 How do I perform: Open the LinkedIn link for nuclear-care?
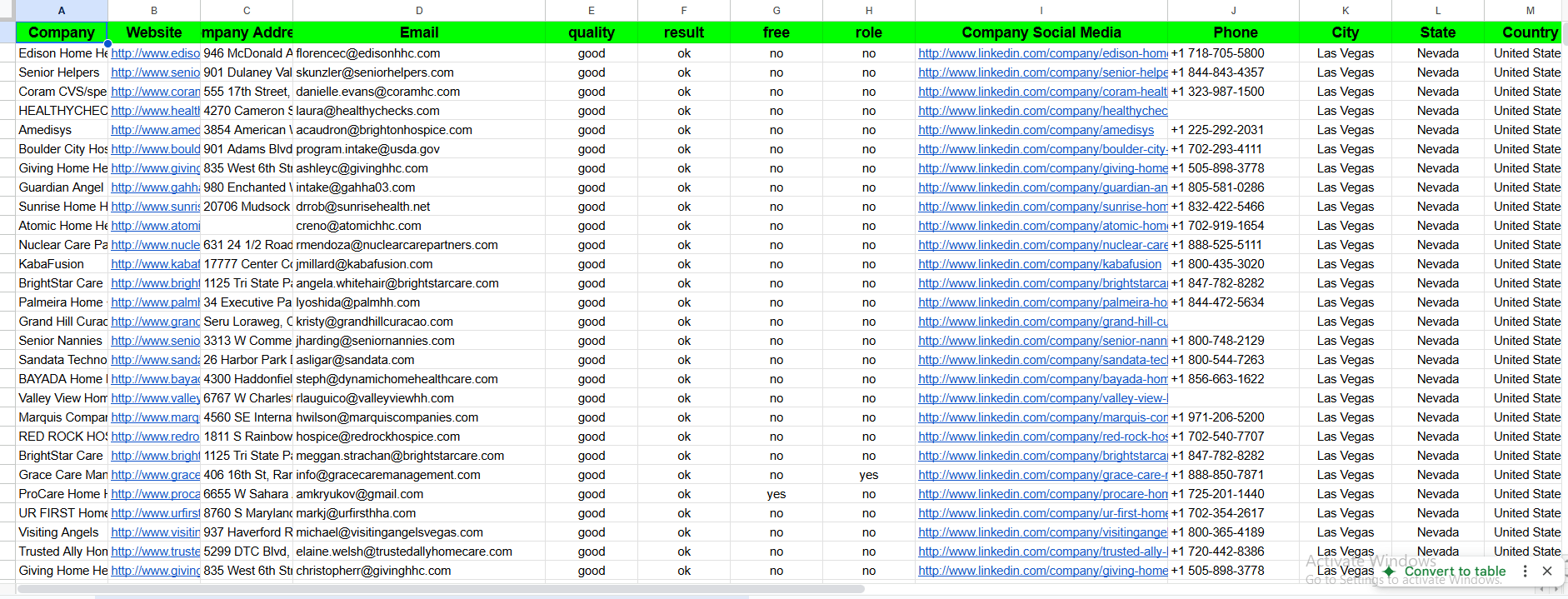tap(1043, 245)
